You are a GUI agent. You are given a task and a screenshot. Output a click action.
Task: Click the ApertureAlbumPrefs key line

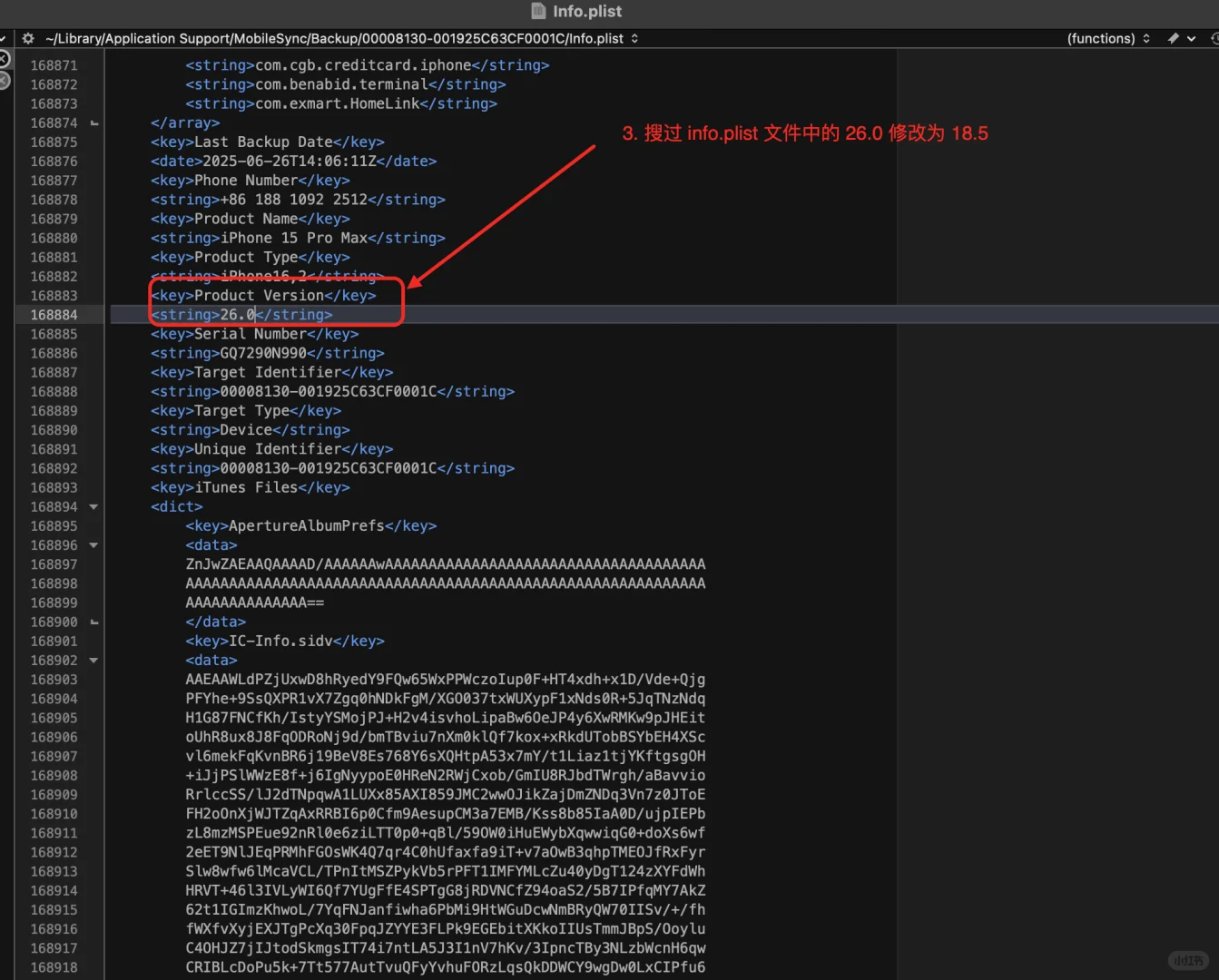(x=311, y=526)
